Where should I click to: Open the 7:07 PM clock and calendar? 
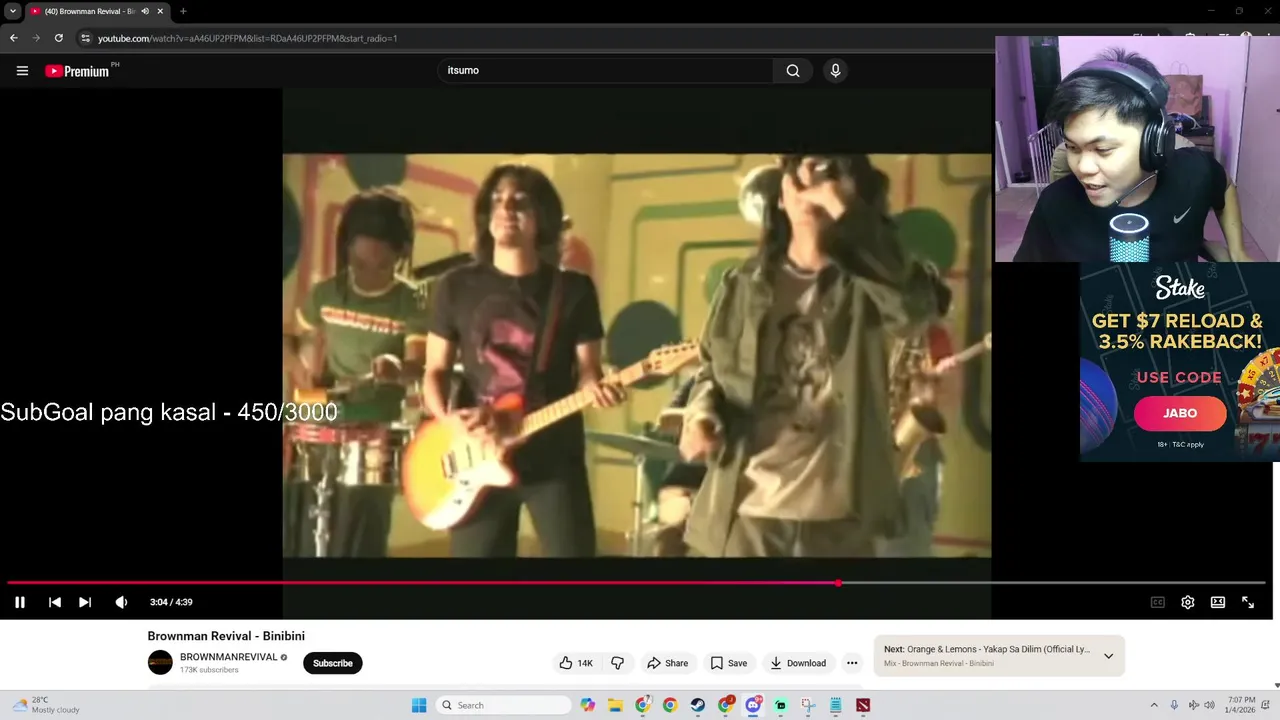[x=1240, y=705]
